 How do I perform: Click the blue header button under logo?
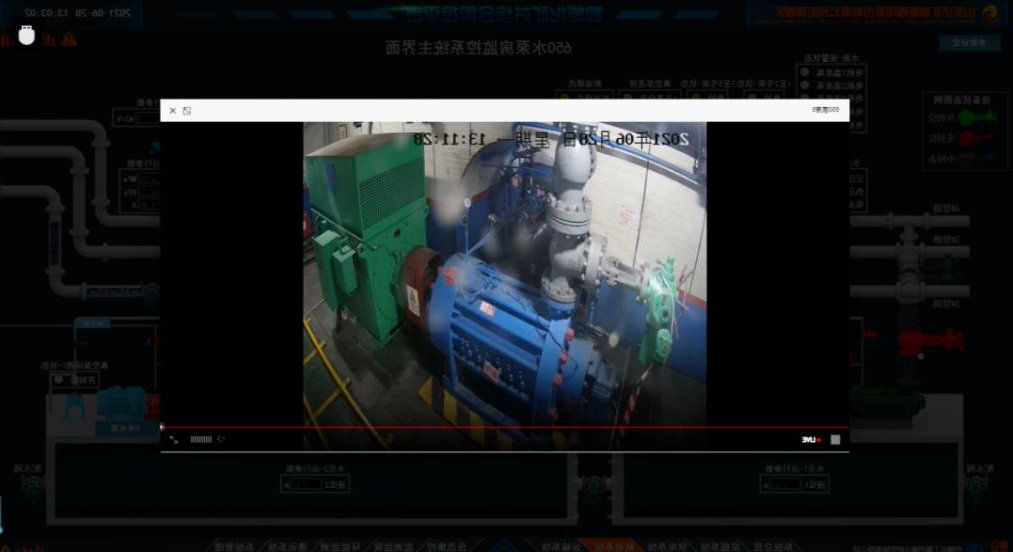pos(968,43)
